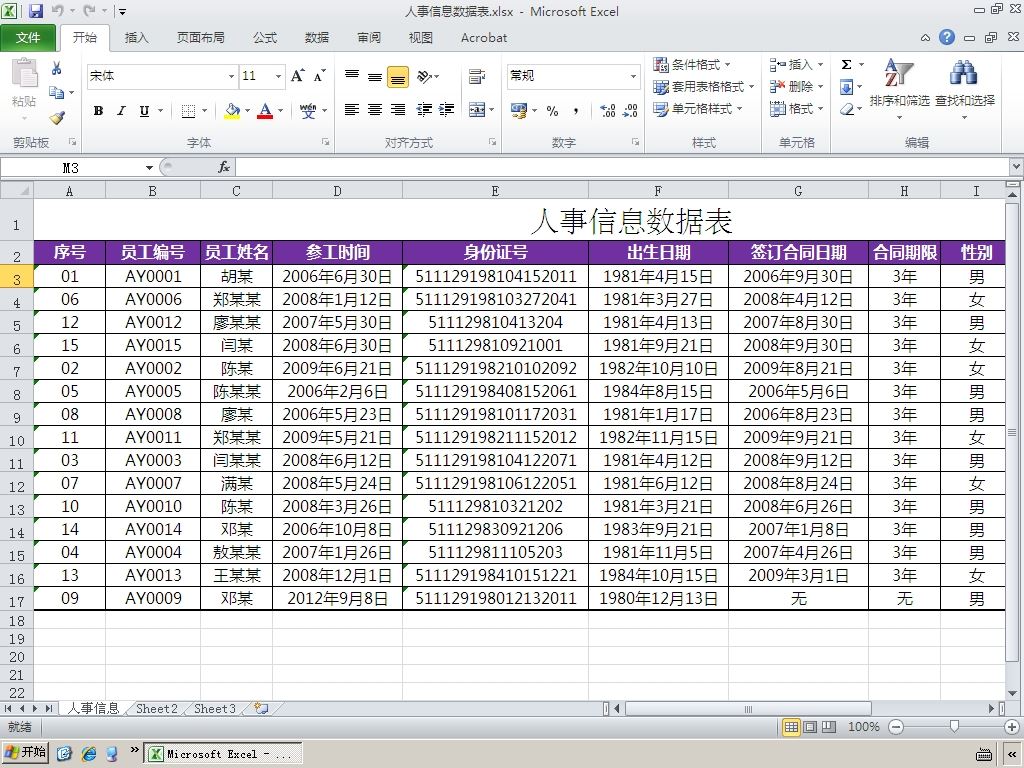Open the Sheet3 worksheet tab
Screen dimensions: 1024x768
(x=215, y=709)
